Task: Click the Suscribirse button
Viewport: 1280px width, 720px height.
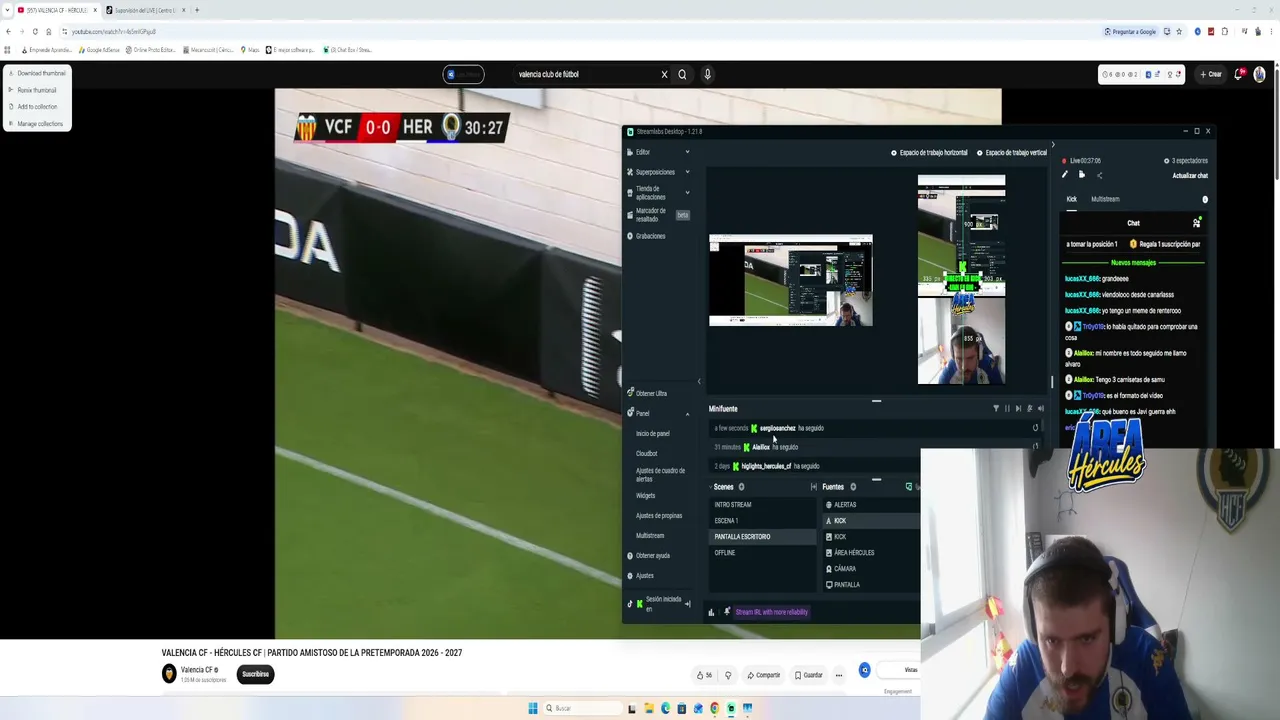Action: (x=255, y=674)
